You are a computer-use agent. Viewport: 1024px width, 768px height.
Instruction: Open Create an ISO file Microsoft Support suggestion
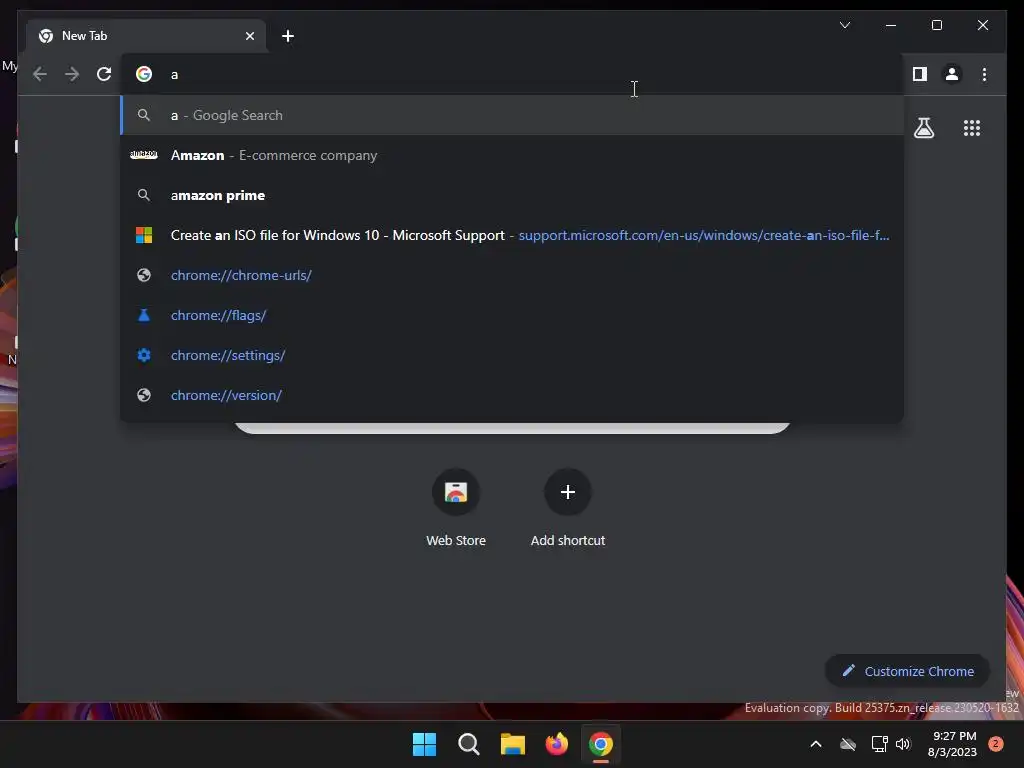click(x=513, y=235)
